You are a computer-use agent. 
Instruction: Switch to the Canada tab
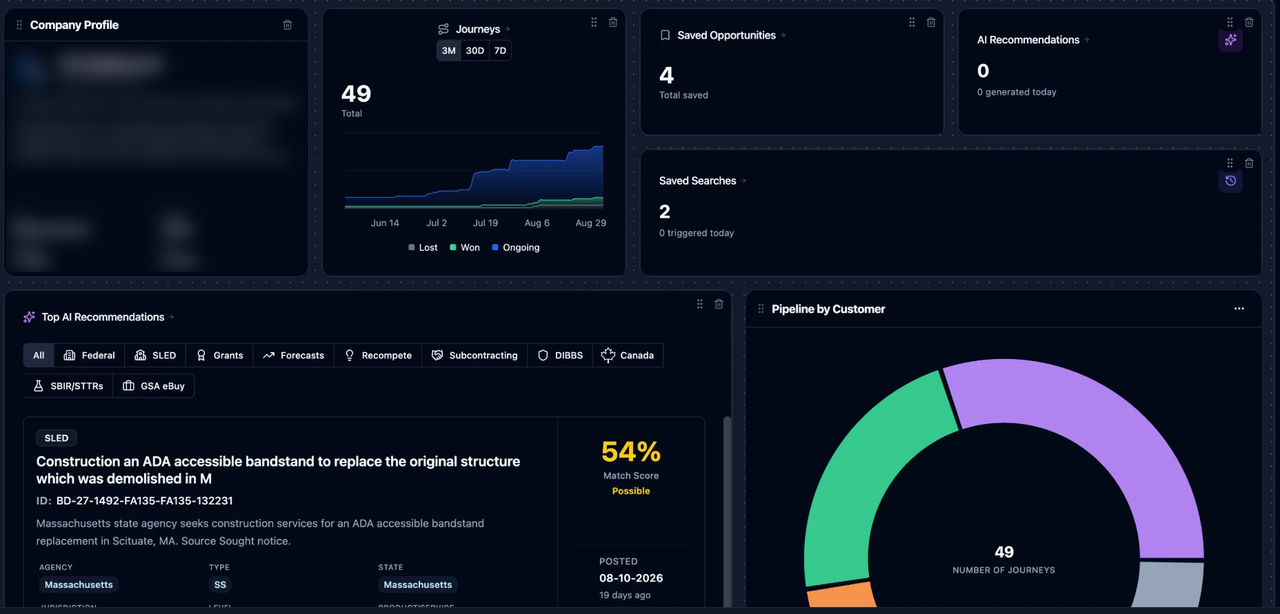[x=628, y=355]
